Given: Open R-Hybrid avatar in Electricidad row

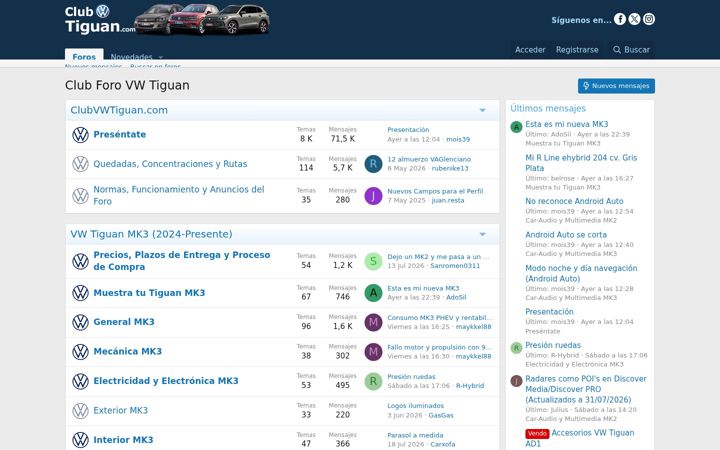Looking at the screenshot, I should point(373,381).
